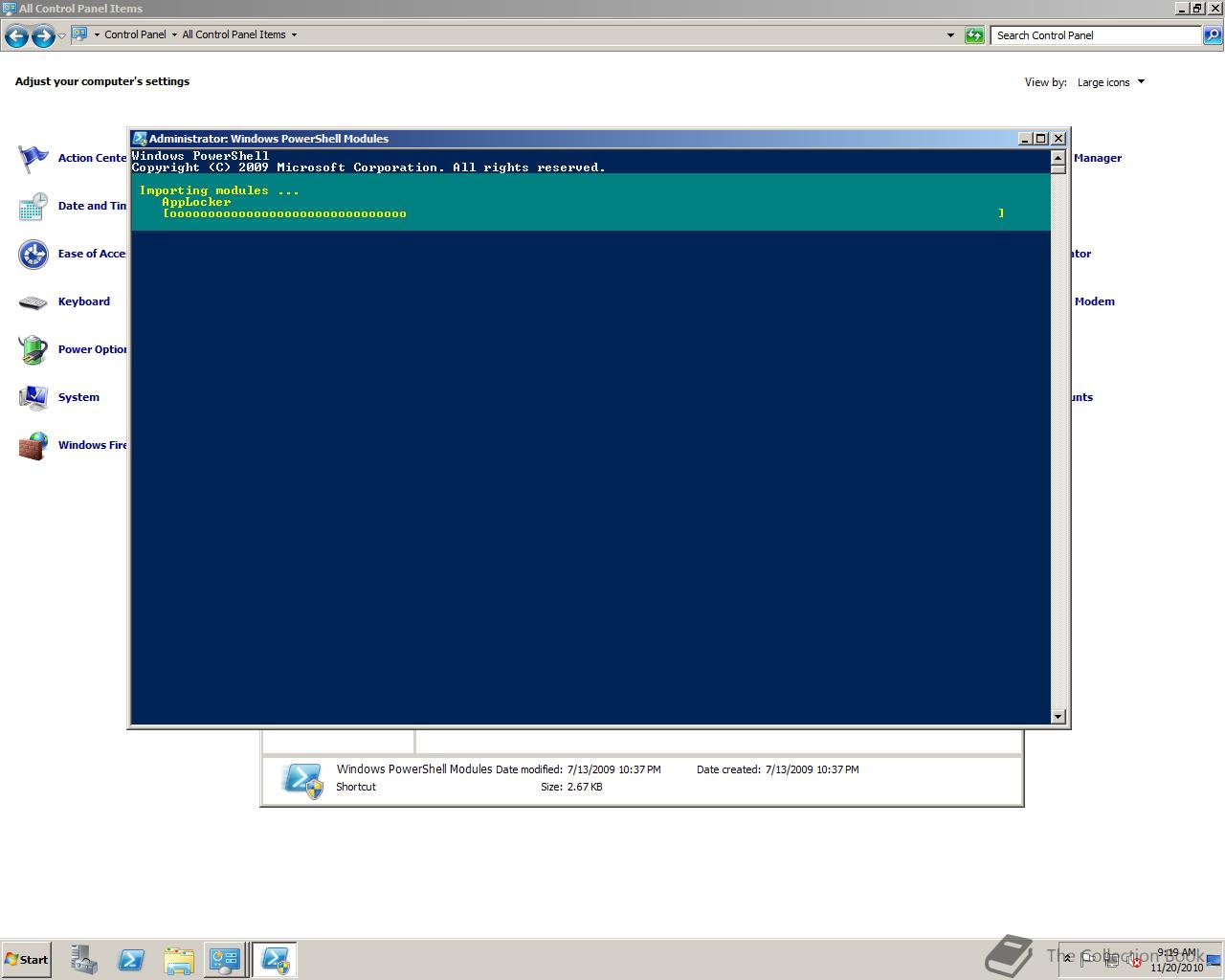Viewport: 1225px width, 980px height.
Task: Expand the All Control Panel Items breadcrumb arrow
Action: 294,34
